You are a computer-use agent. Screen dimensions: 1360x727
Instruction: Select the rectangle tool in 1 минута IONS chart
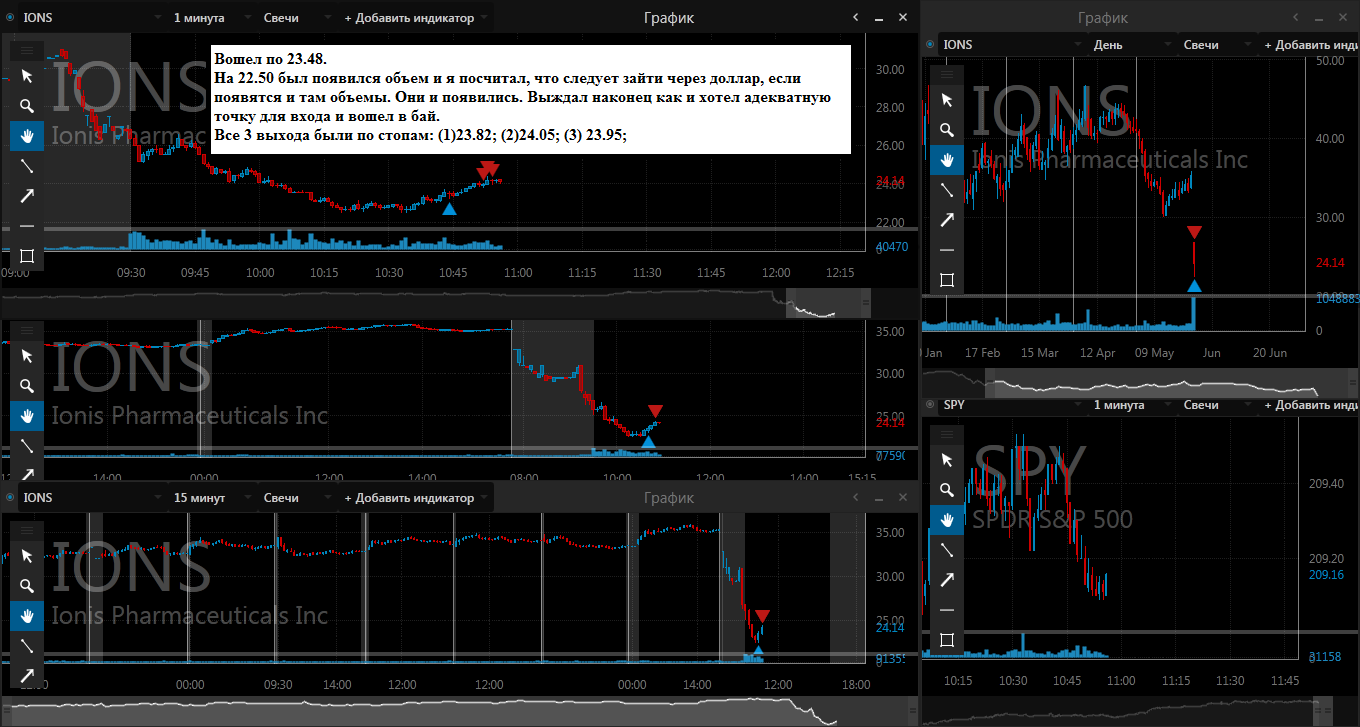[27, 256]
